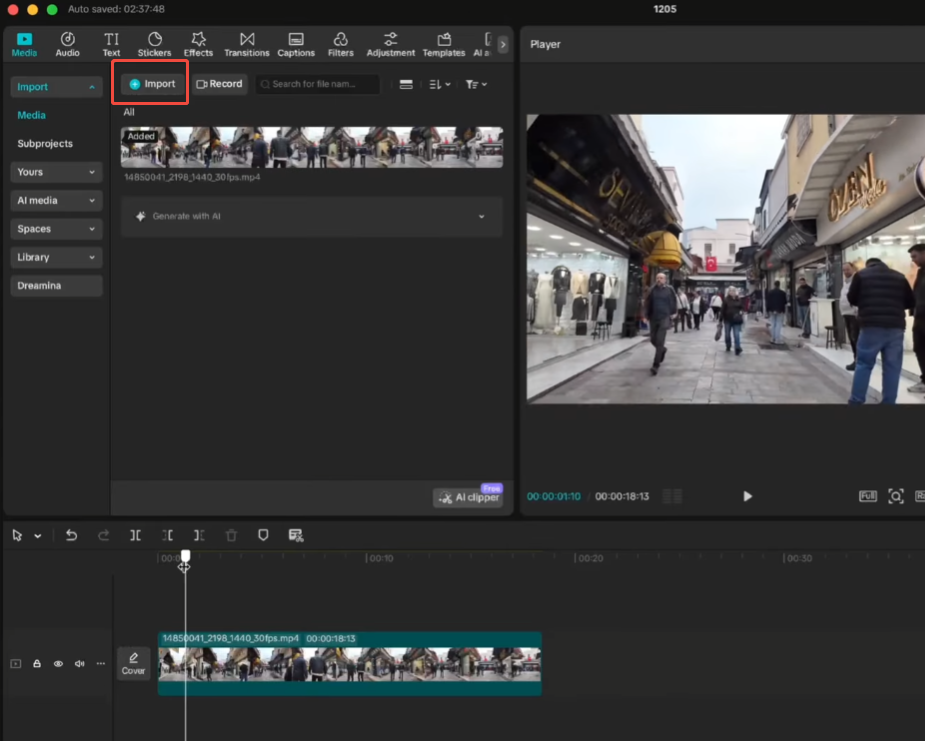
Task: Open the Captions tab
Action: (296, 45)
